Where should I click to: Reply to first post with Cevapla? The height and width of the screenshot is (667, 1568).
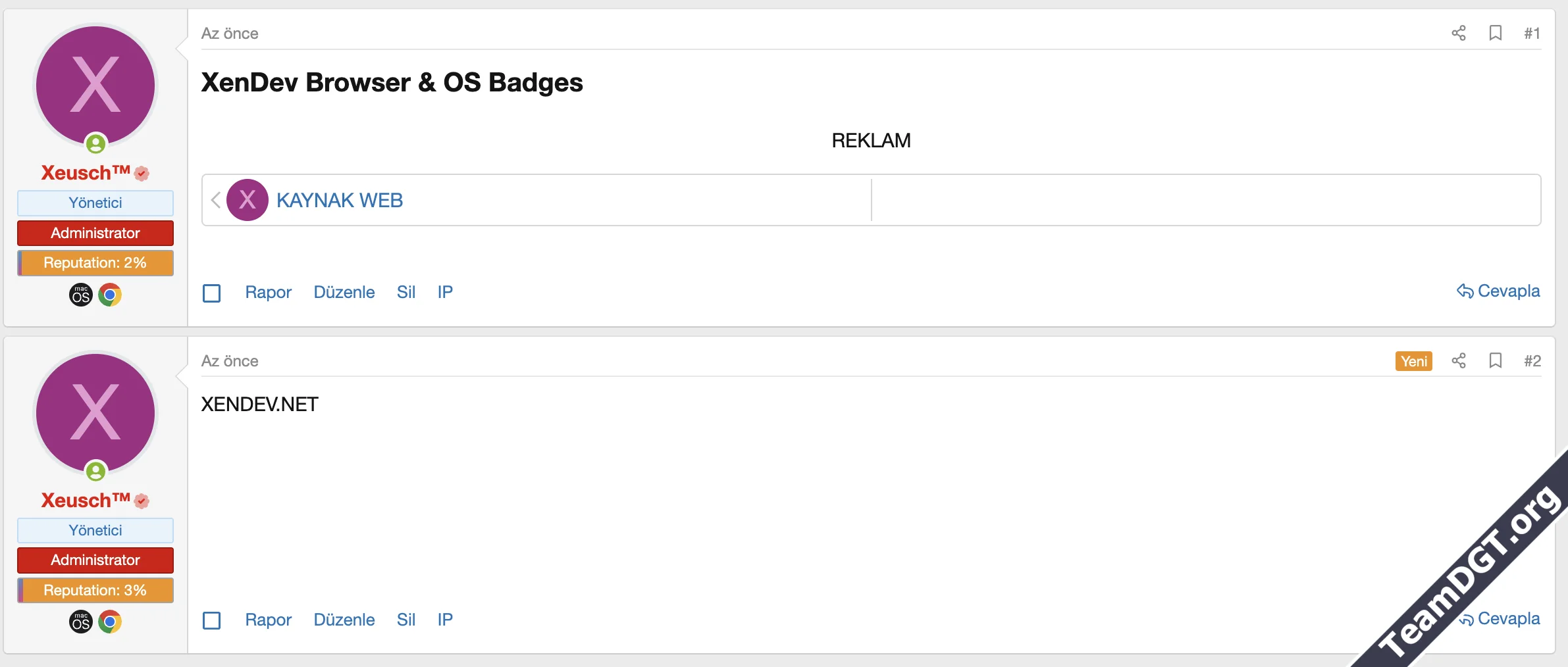(1498, 291)
